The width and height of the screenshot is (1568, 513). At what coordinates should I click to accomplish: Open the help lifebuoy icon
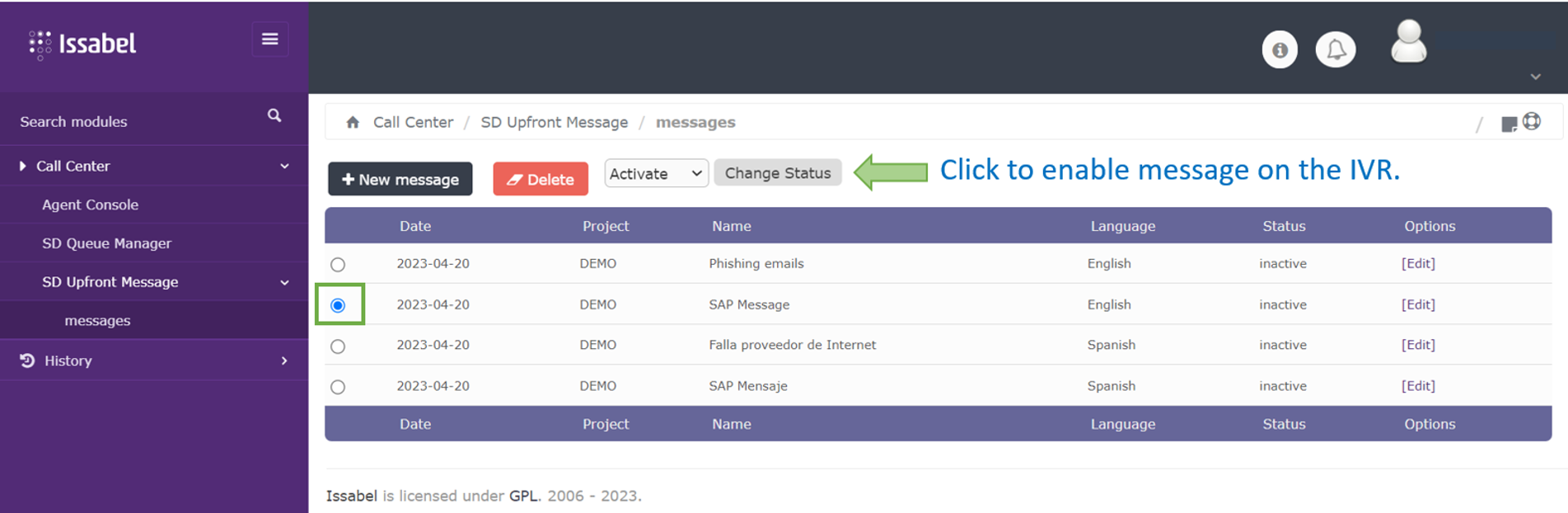click(x=1532, y=121)
